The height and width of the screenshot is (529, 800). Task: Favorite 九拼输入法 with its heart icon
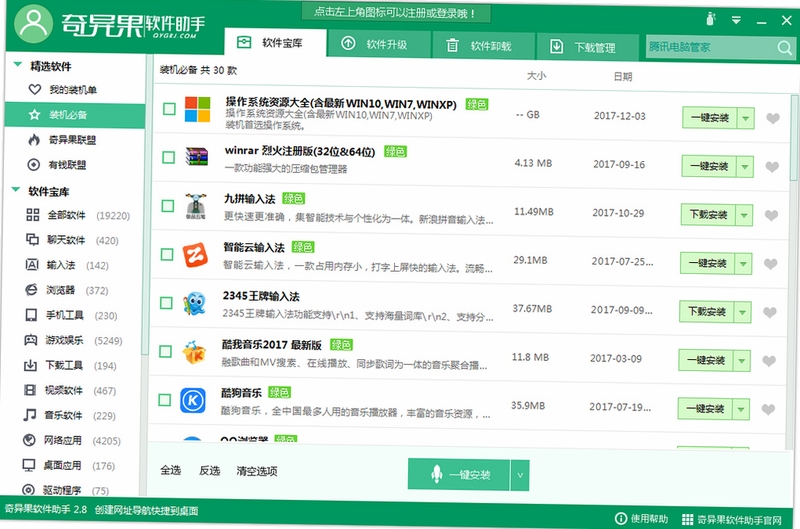click(771, 216)
